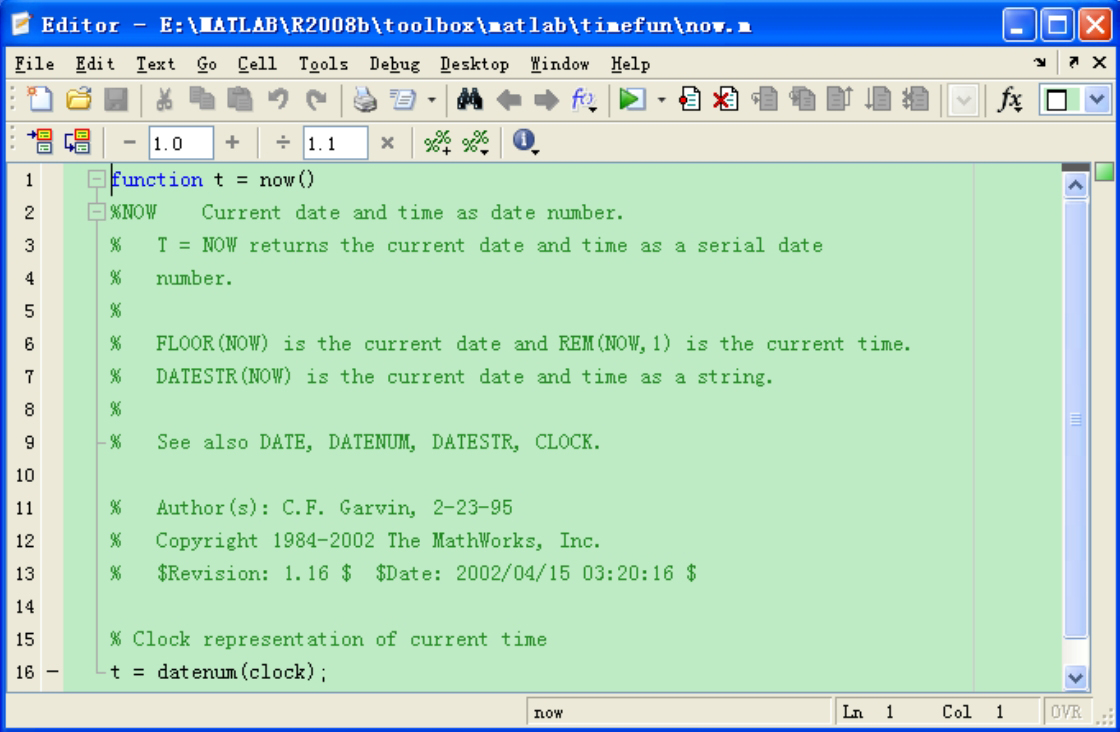1120x732 pixels.
Task: Click the scrollbar down arrow
Action: tap(1076, 676)
